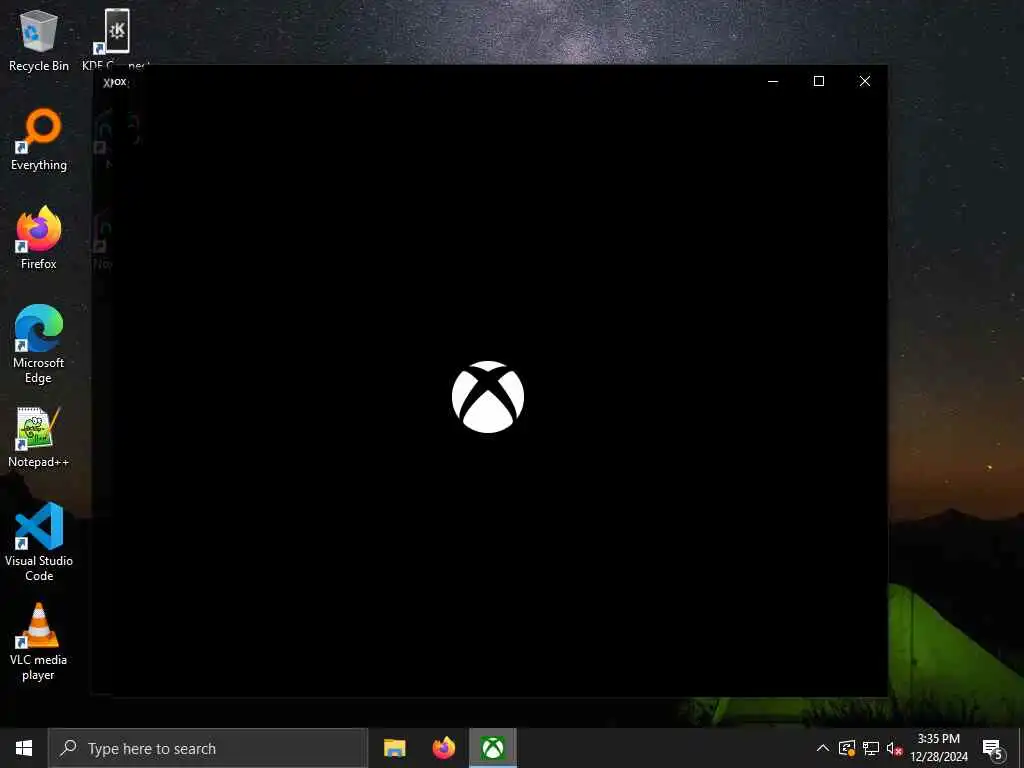Screen dimensions: 1024x768
Task: Click in the 'Type here to search' box
Action: (x=208, y=748)
